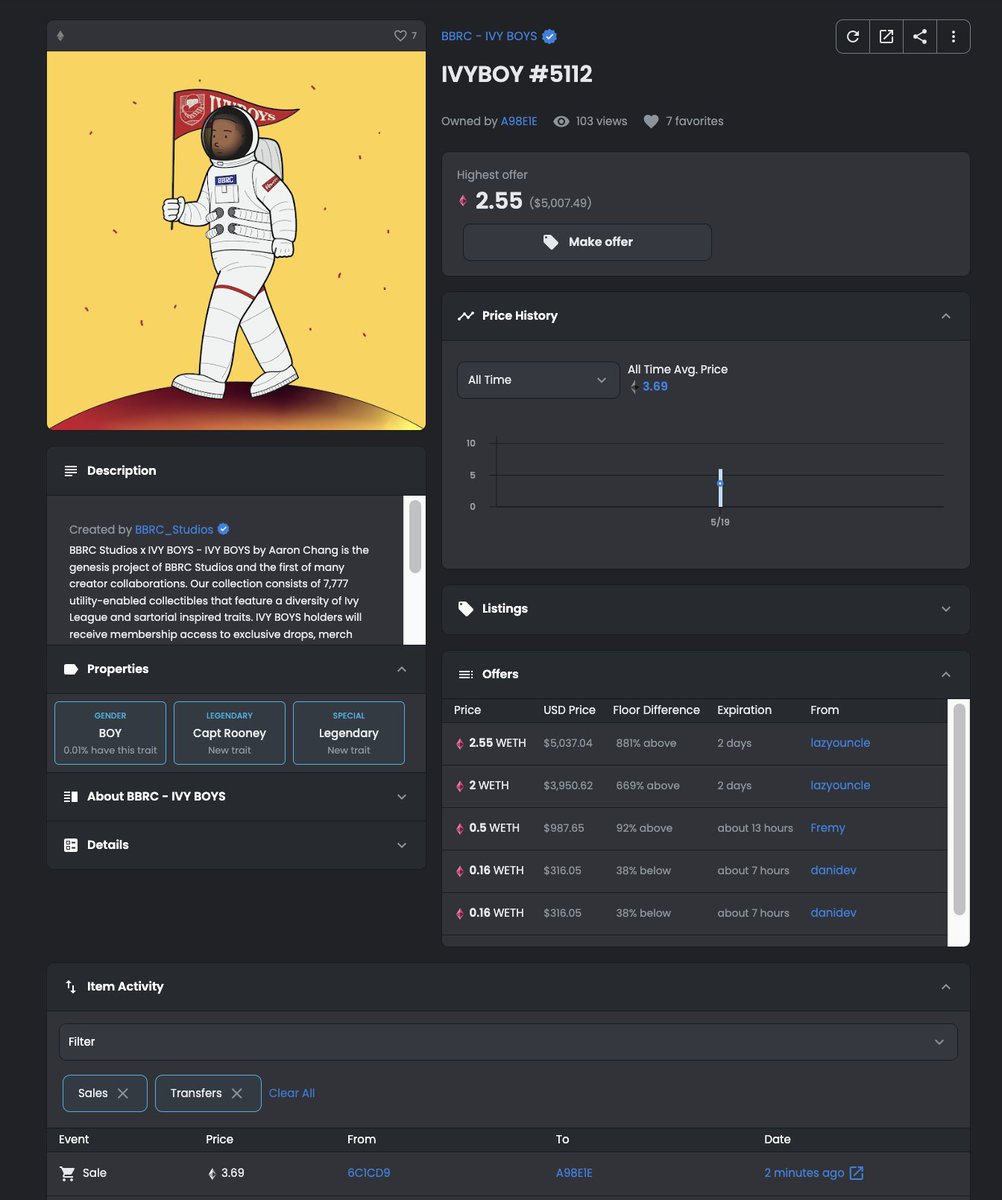Expand the Details section
This screenshot has height=1200, width=1002.
point(402,845)
